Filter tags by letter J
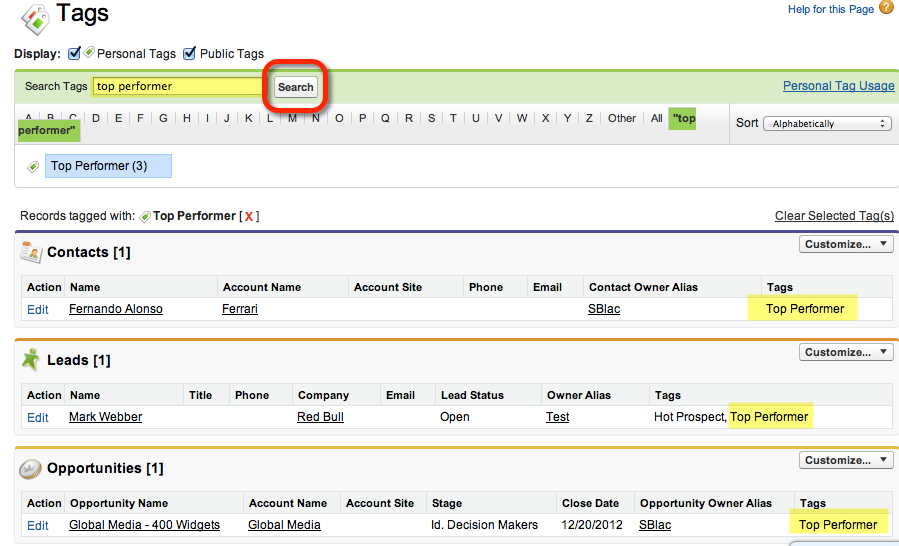 (x=226, y=118)
